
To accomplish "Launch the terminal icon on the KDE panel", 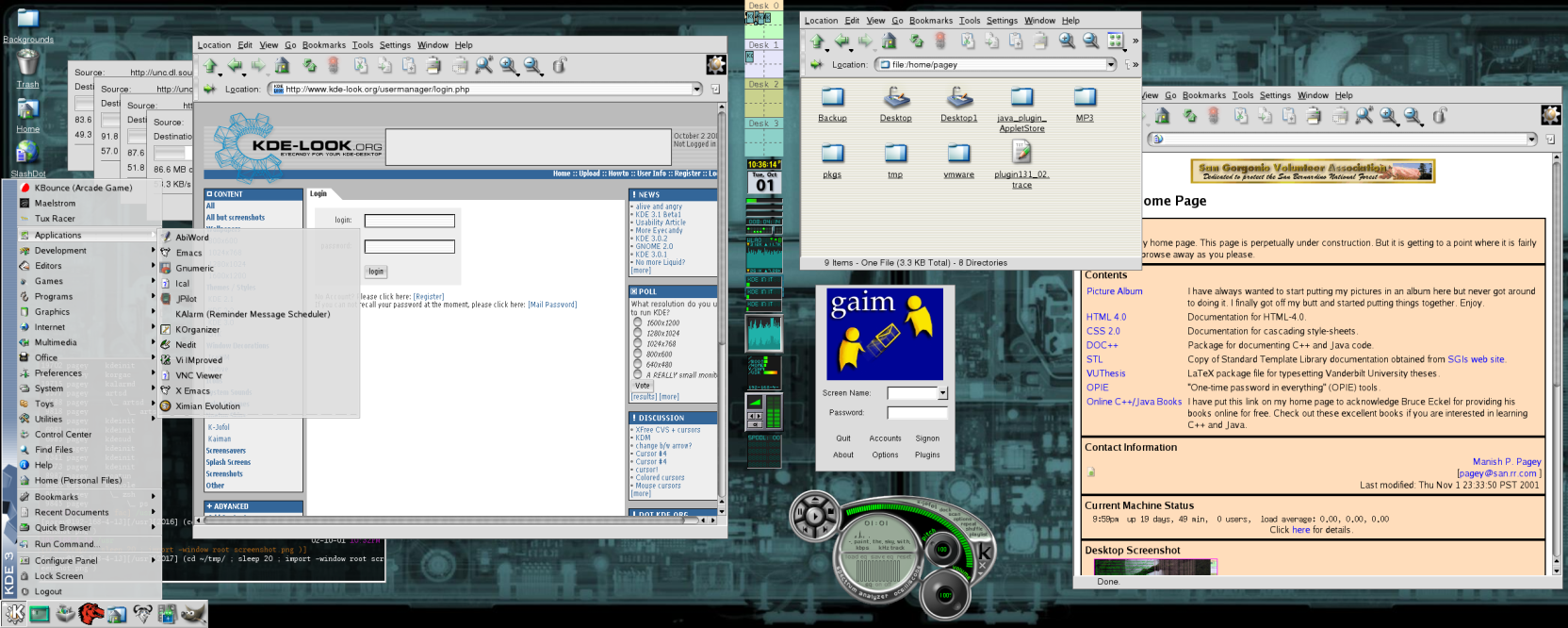I will pyautogui.click(x=40, y=614).
